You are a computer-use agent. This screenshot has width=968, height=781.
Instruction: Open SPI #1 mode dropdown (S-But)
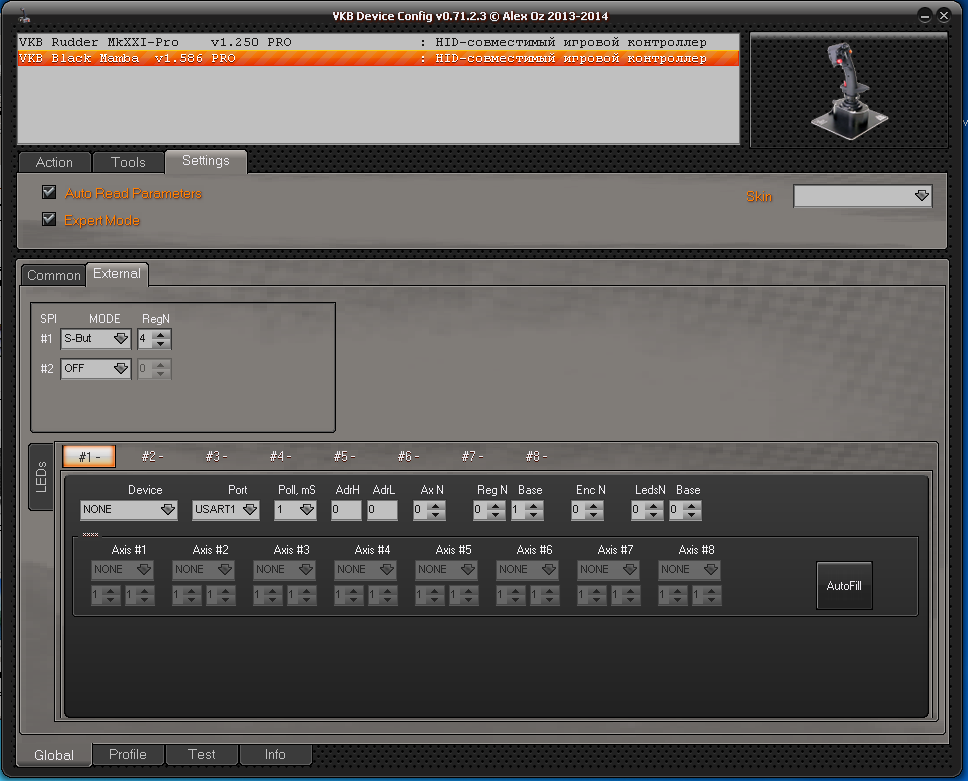[96, 338]
